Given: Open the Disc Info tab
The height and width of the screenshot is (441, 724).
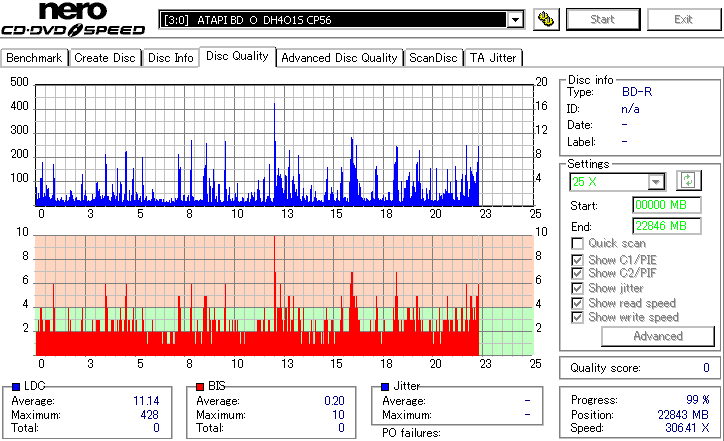Looking at the screenshot, I should 170,58.
